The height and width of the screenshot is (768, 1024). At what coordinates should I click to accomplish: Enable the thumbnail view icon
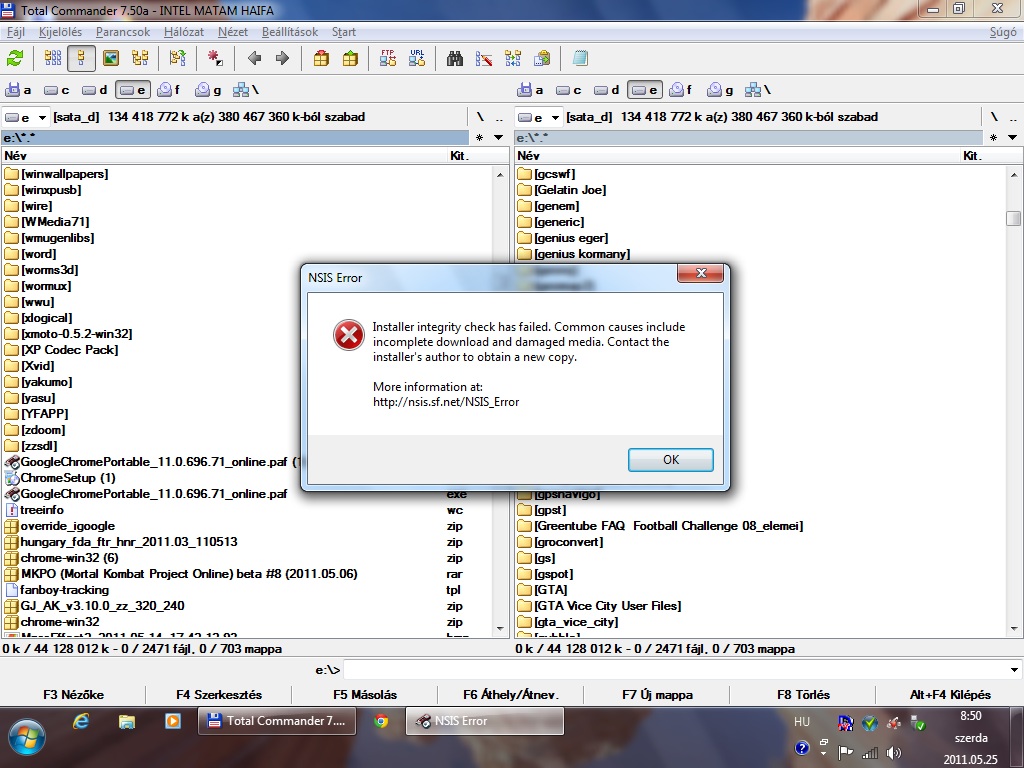click(111, 59)
